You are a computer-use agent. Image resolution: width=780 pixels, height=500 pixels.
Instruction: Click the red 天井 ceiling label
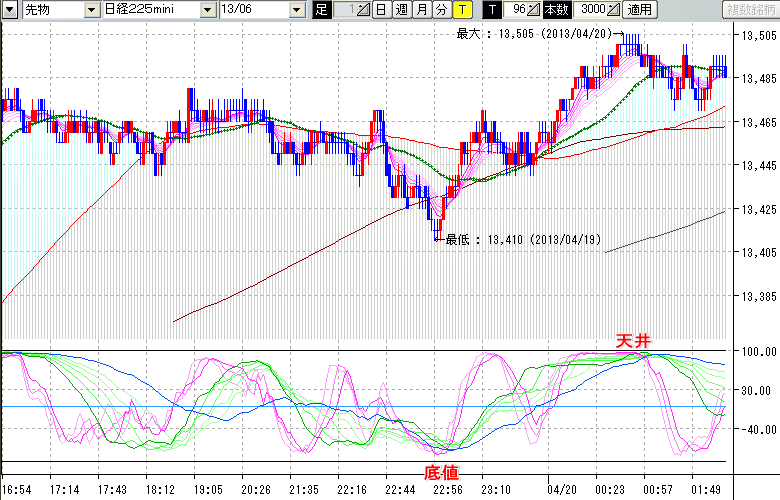(632, 342)
